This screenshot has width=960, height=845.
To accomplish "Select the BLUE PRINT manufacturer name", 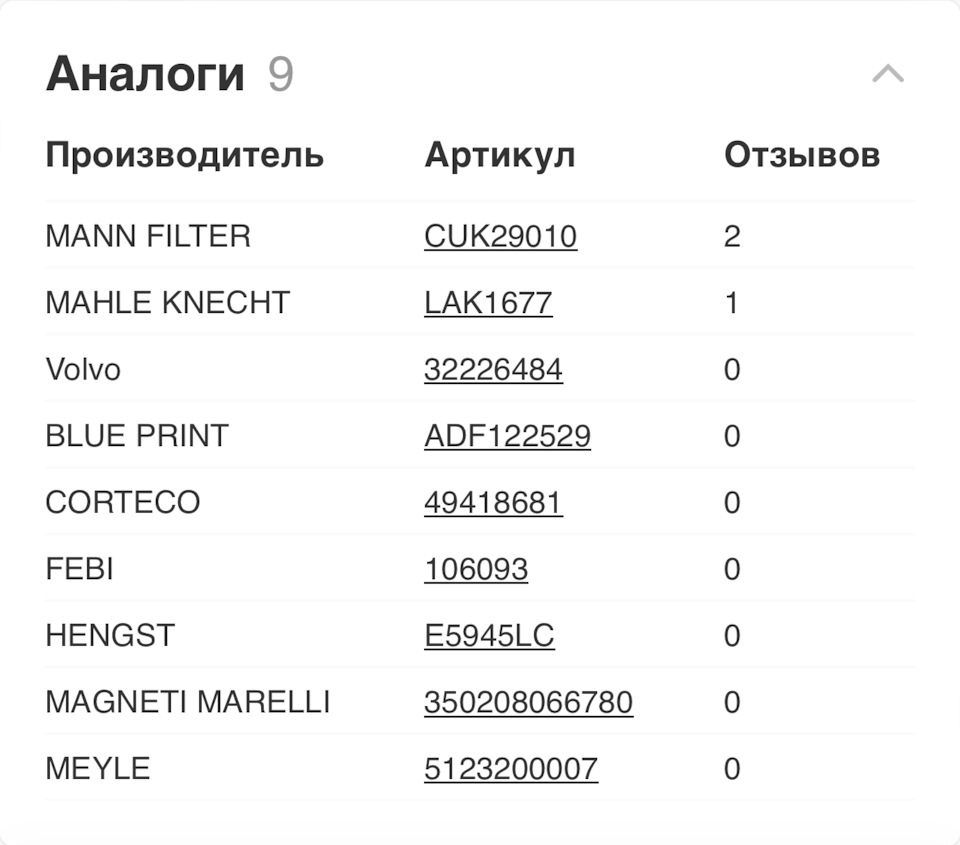I will (x=136, y=435).
